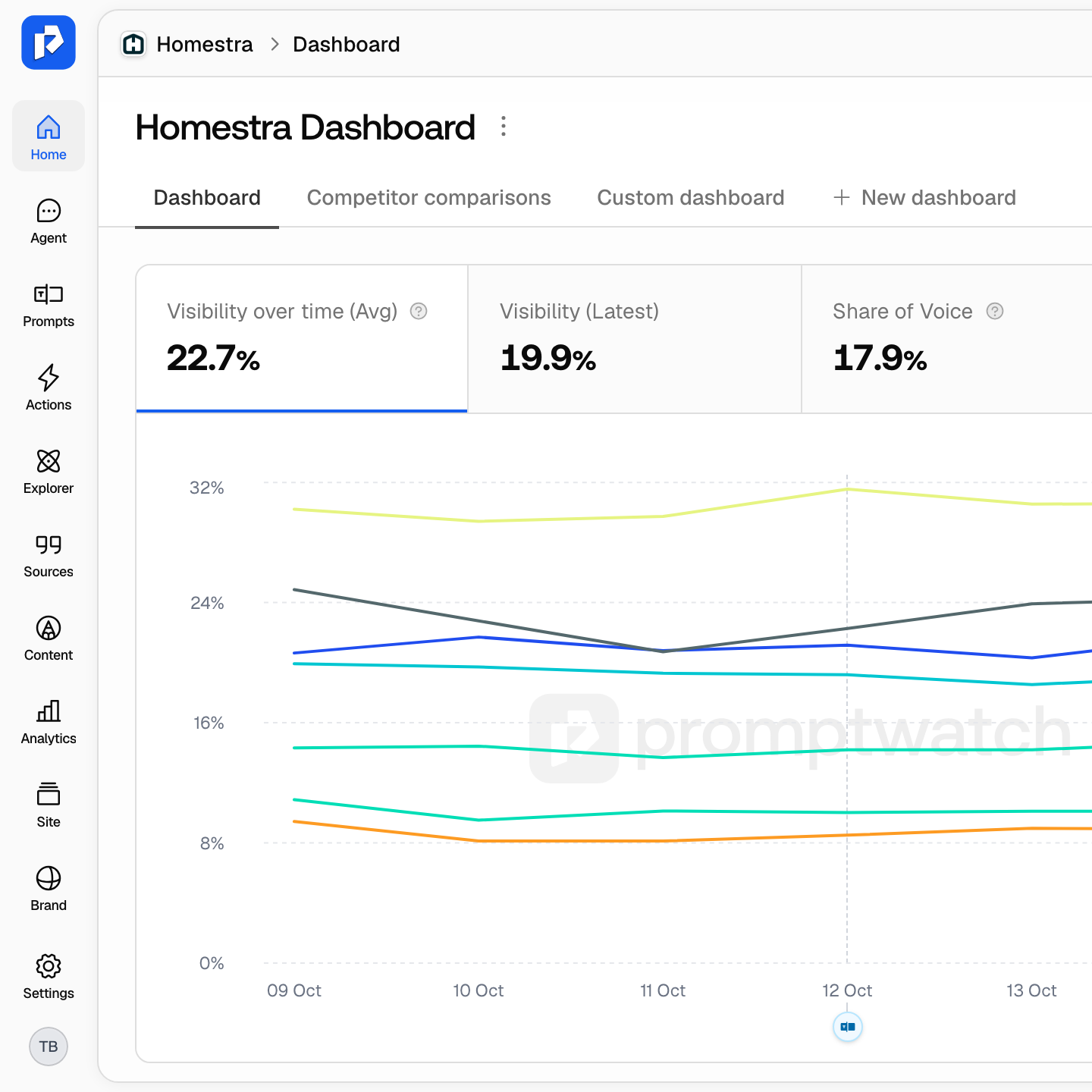The height and width of the screenshot is (1092, 1092).
Task: Open the three-dot dashboard options menu
Action: click(504, 126)
